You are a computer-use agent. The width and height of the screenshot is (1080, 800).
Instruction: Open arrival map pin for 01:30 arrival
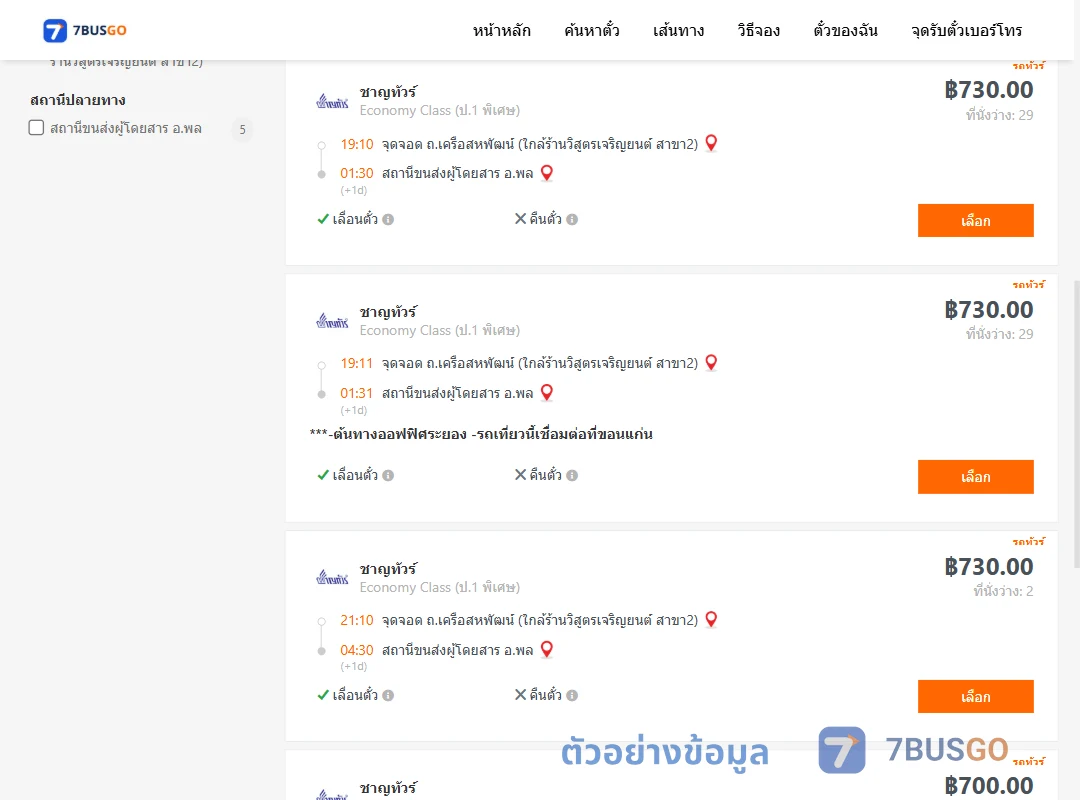point(547,173)
